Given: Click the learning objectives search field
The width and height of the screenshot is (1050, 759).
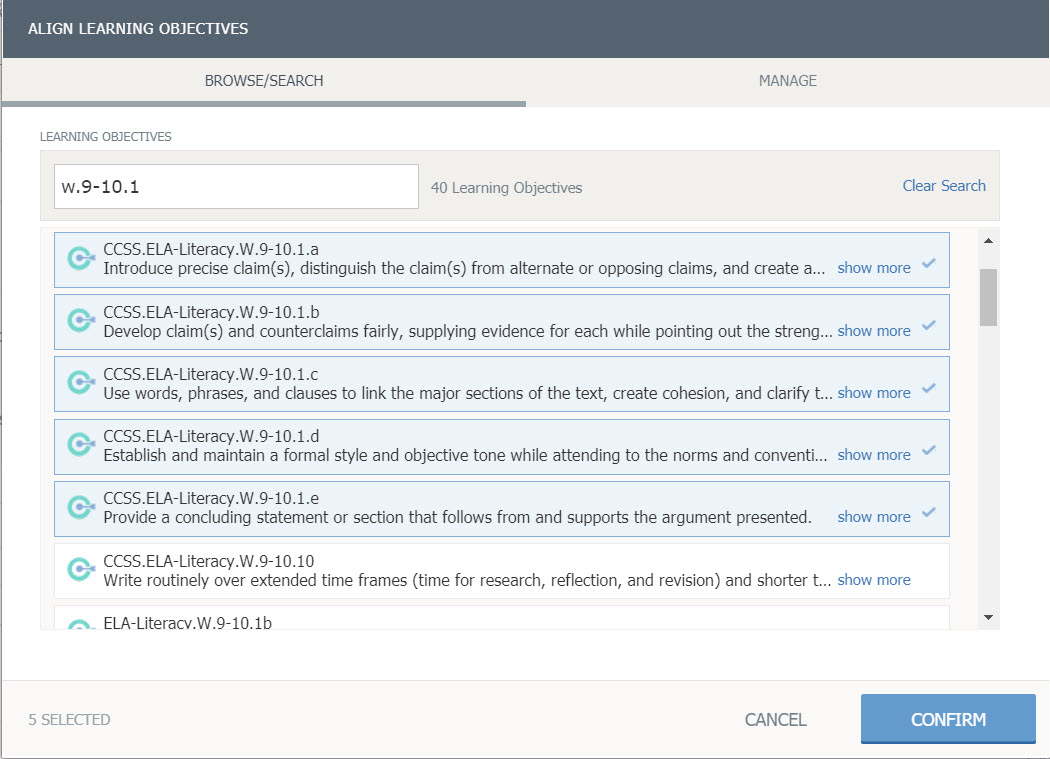Looking at the screenshot, I should tap(236, 187).
